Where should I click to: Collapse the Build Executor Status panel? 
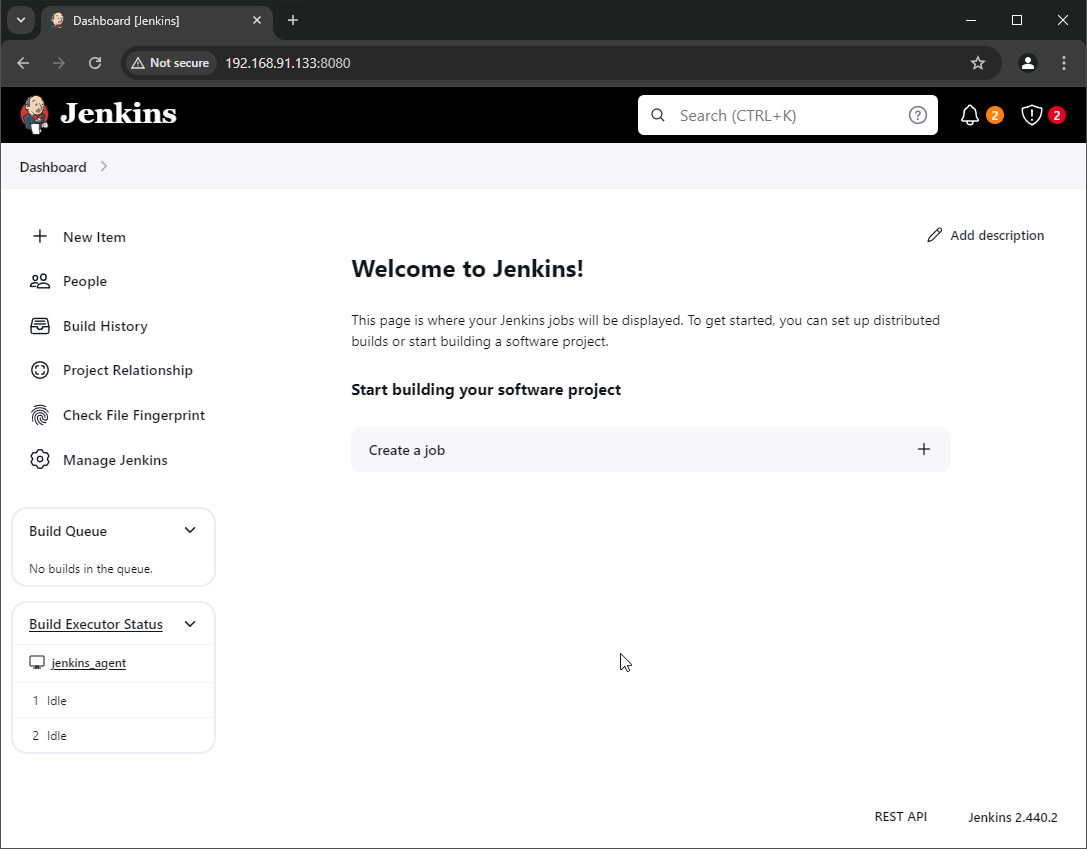pos(189,623)
